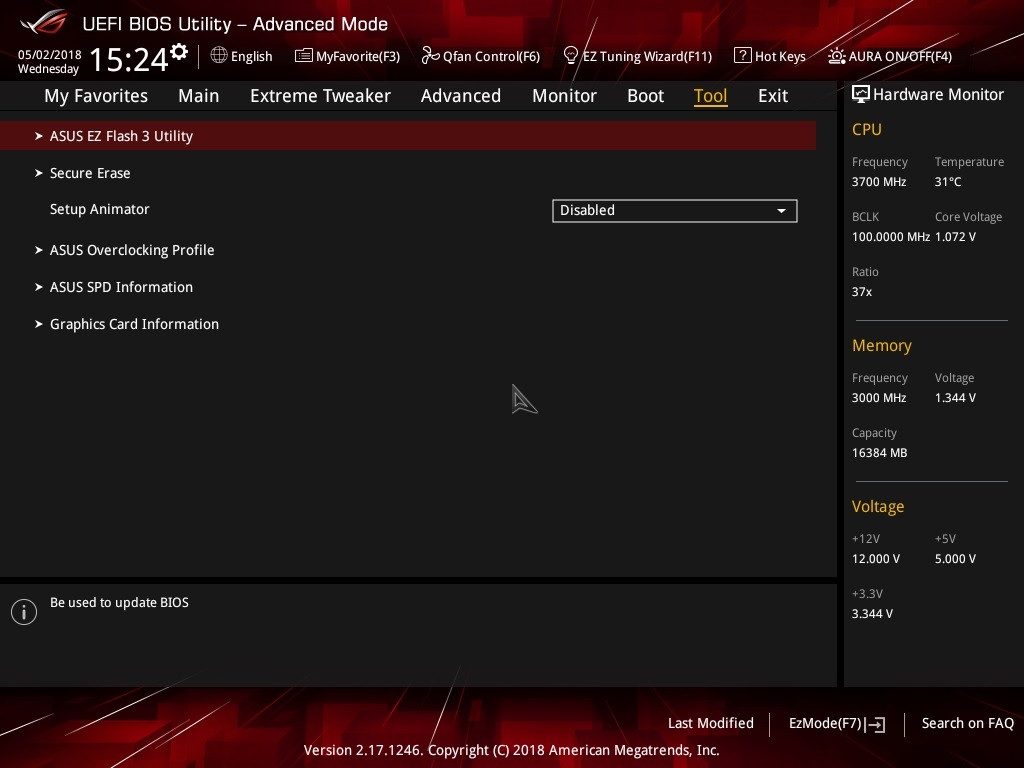This screenshot has width=1024, height=768.
Task: Expand ASUS EZ Flash 3 Utility
Action: pos(121,136)
